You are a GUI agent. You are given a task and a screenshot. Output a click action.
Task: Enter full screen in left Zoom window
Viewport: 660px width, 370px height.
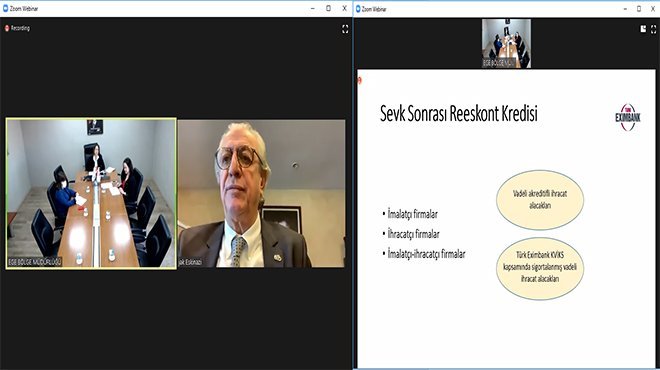[345, 29]
